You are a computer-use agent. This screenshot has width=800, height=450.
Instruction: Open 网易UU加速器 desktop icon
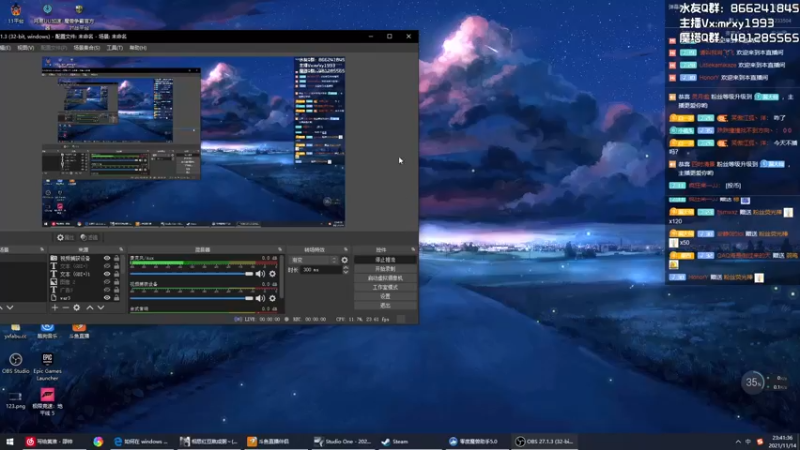pos(47,15)
